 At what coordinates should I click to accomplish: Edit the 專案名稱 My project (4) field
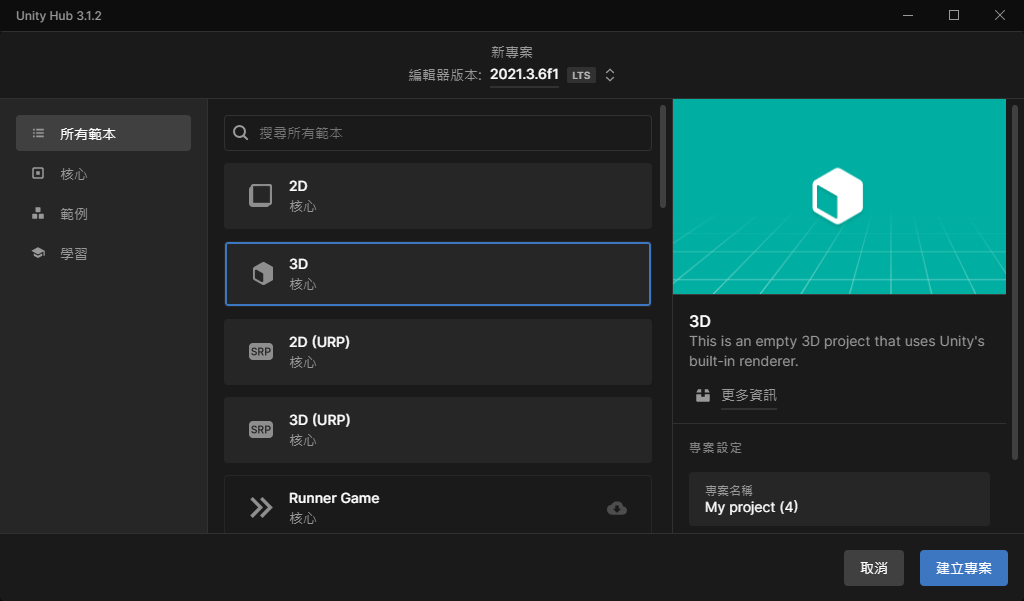point(839,499)
